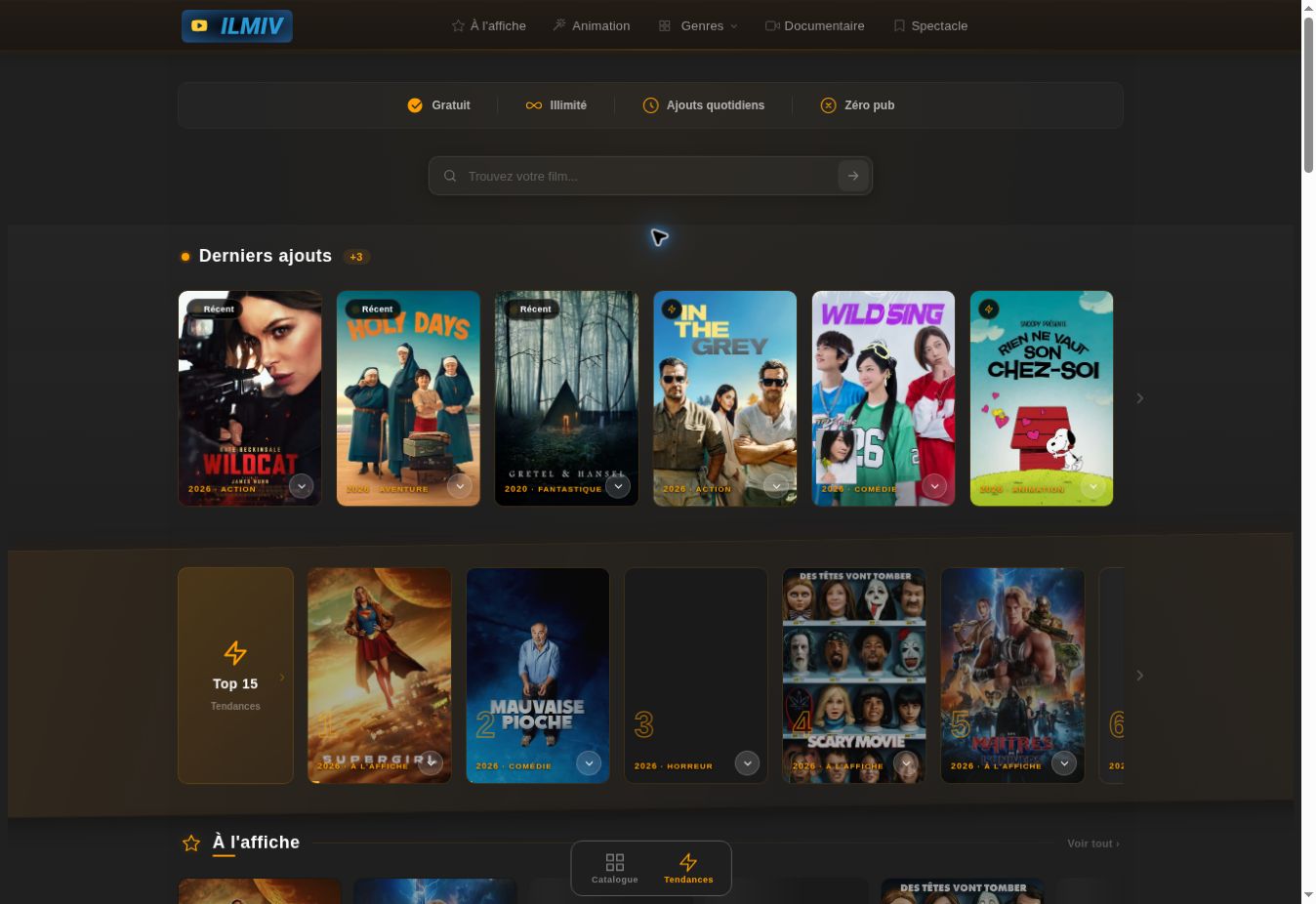The width and height of the screenshot is (1316, 904).
Task: Open the Supergirl poster
Action: click(x=380, y=676)
